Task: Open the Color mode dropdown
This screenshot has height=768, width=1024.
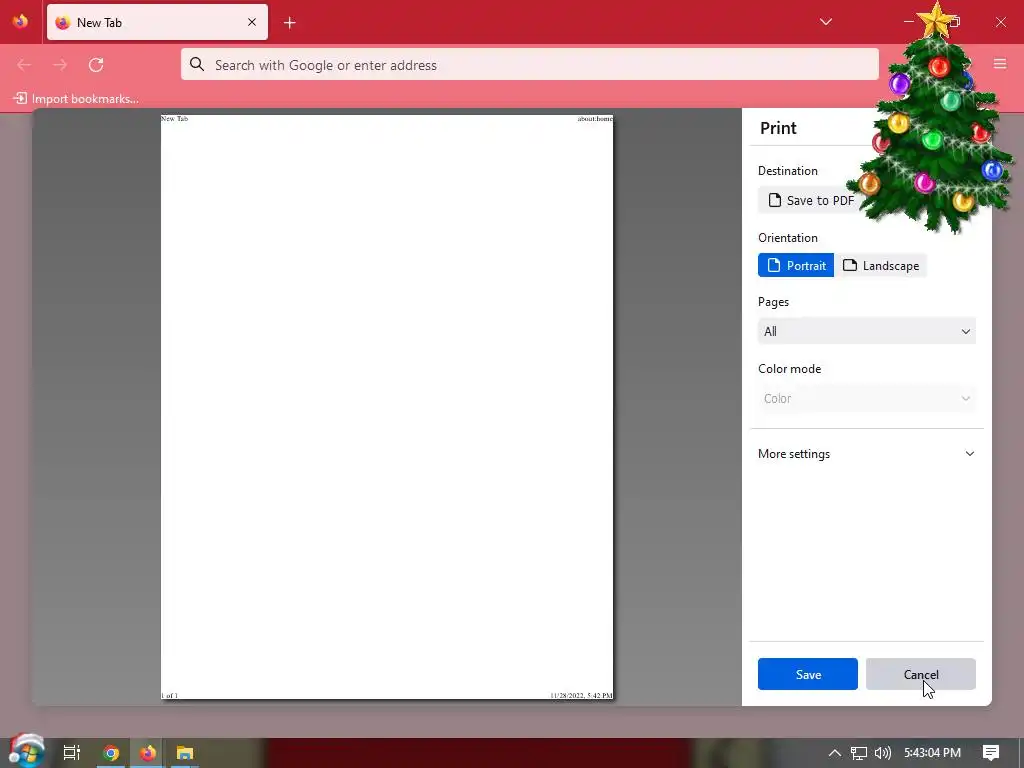Action: (867, 398)
